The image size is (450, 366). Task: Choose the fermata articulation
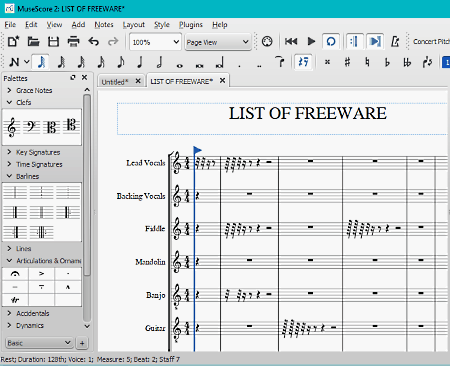point(15,274)
